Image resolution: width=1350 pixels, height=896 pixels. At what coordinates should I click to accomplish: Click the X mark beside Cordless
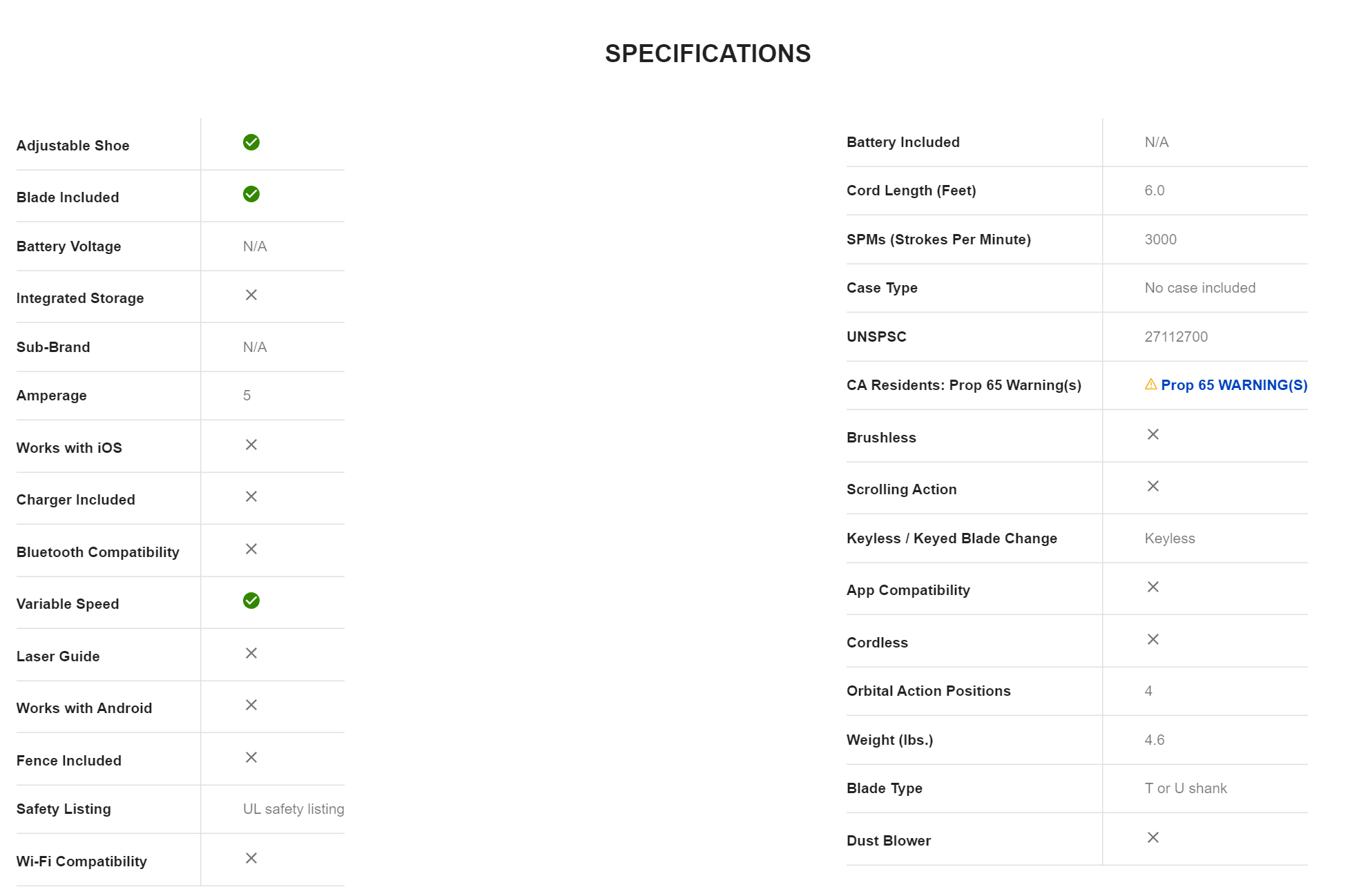pyautogui.click(x=1153, y=639)
